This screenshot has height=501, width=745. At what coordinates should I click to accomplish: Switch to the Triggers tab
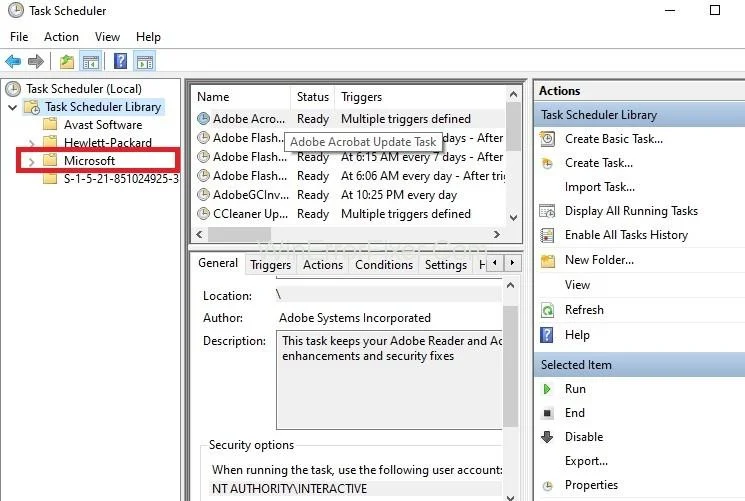(x=270, y=265)
